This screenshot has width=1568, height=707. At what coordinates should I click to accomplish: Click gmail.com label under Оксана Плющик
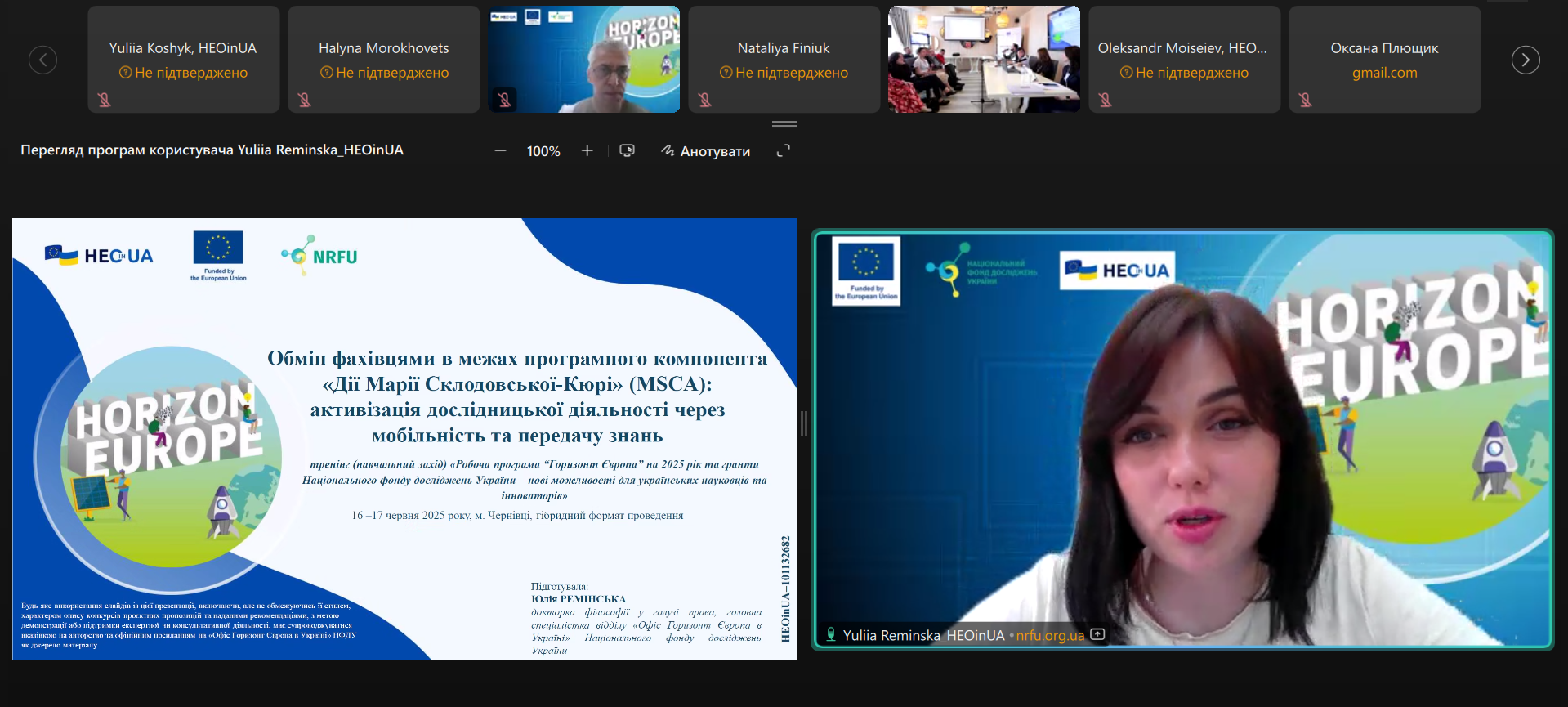tap(1385, 73)
